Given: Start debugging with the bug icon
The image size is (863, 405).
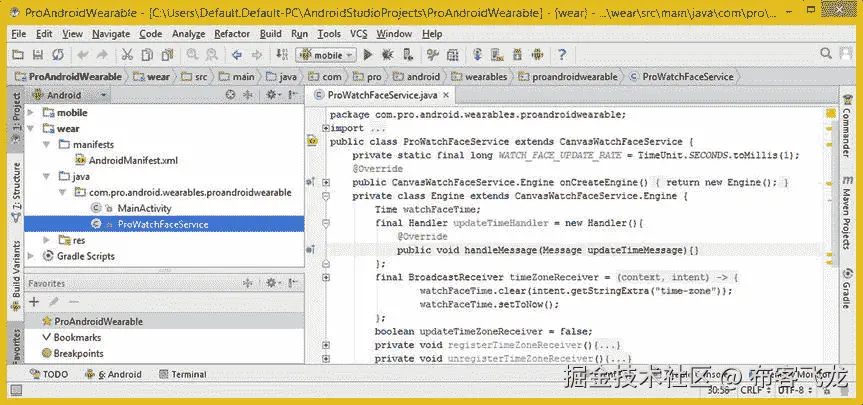Looking at the screenshot, I should tap(387, 54).
